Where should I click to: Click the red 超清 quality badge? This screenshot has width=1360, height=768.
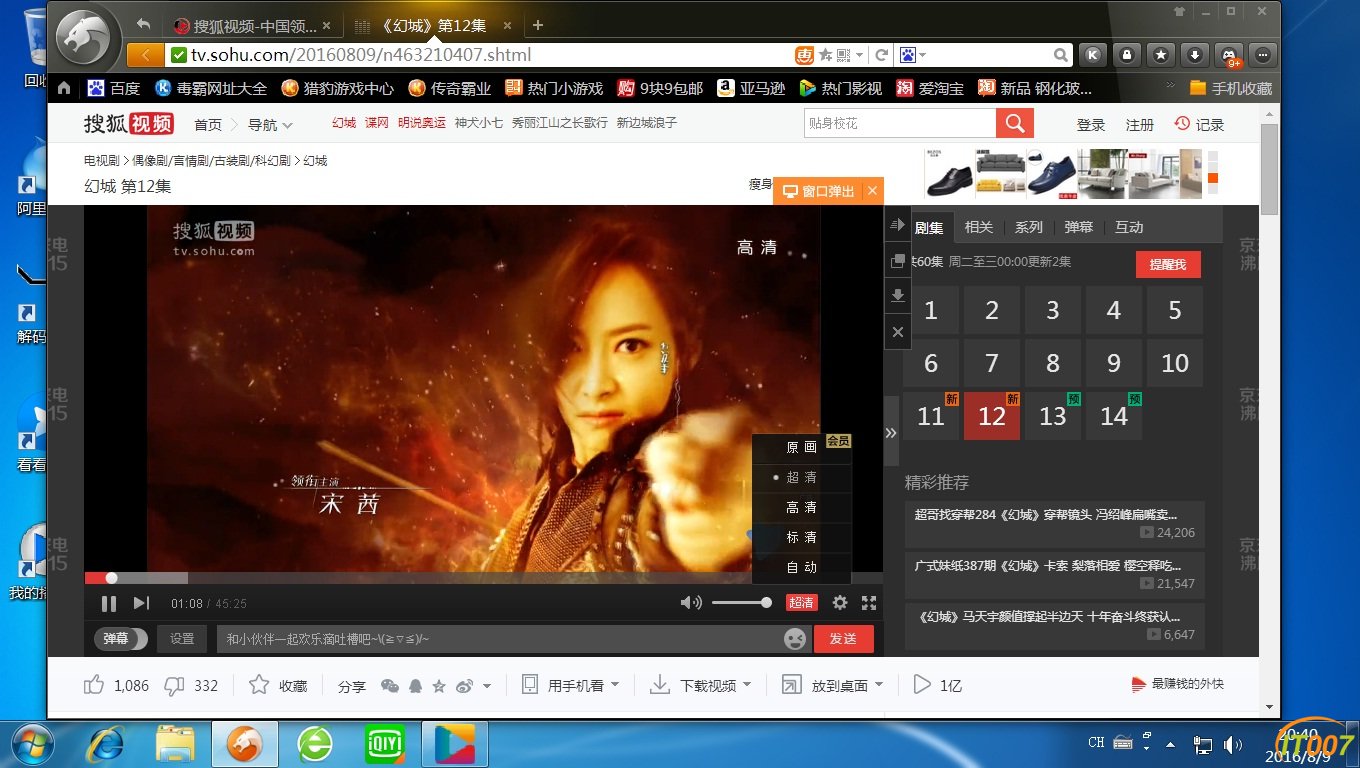pos(801,602)
